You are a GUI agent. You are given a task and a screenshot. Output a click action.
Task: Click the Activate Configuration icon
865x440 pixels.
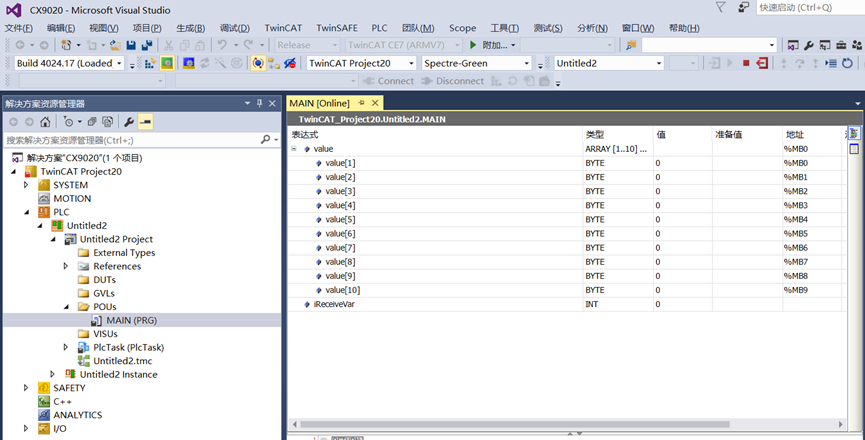[150, 63]
